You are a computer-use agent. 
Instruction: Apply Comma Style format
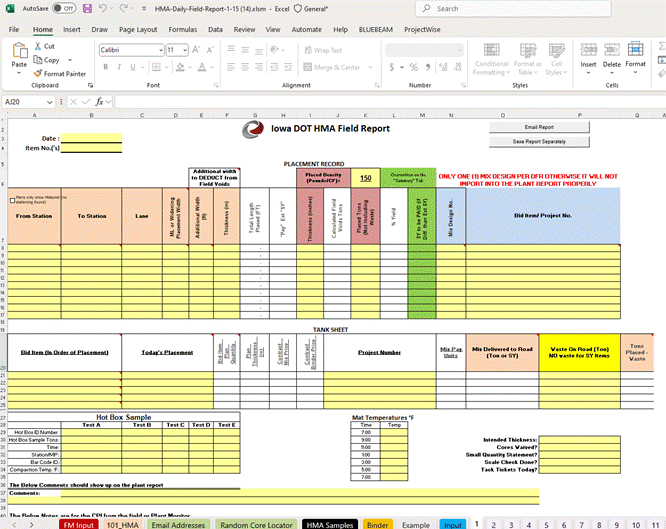pyautogui.click(x=428, y=67)
